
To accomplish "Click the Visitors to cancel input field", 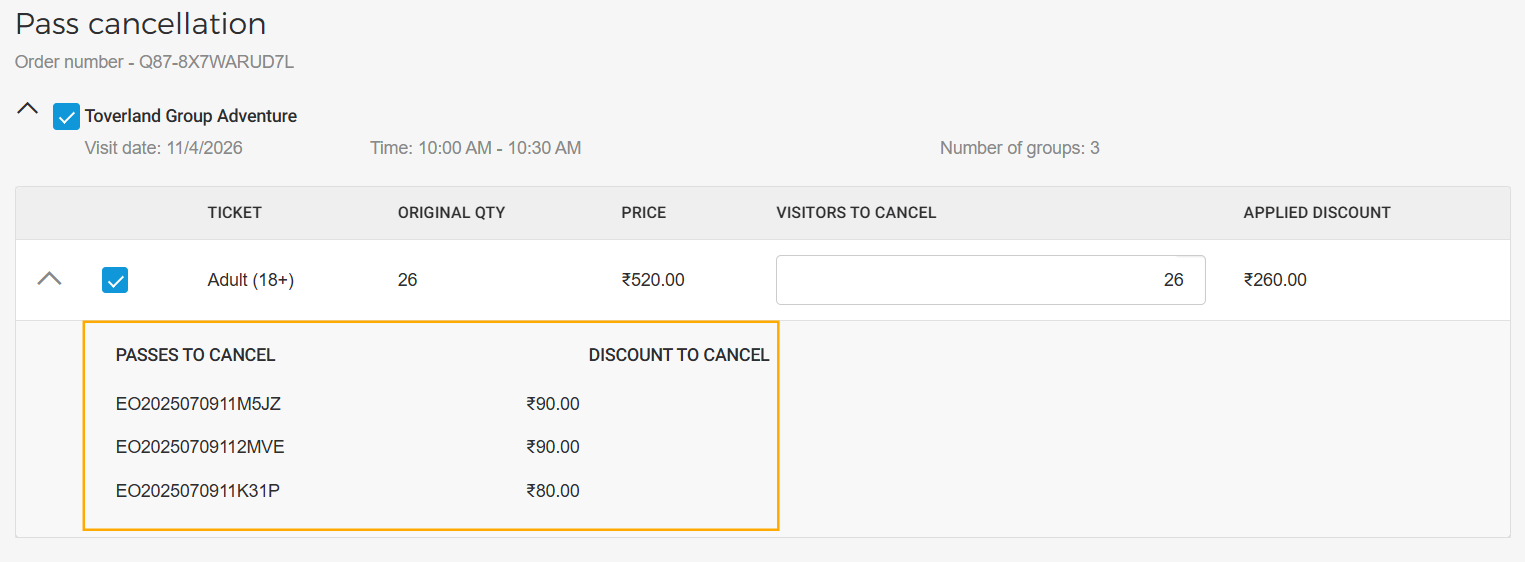I will click(990, 280).
